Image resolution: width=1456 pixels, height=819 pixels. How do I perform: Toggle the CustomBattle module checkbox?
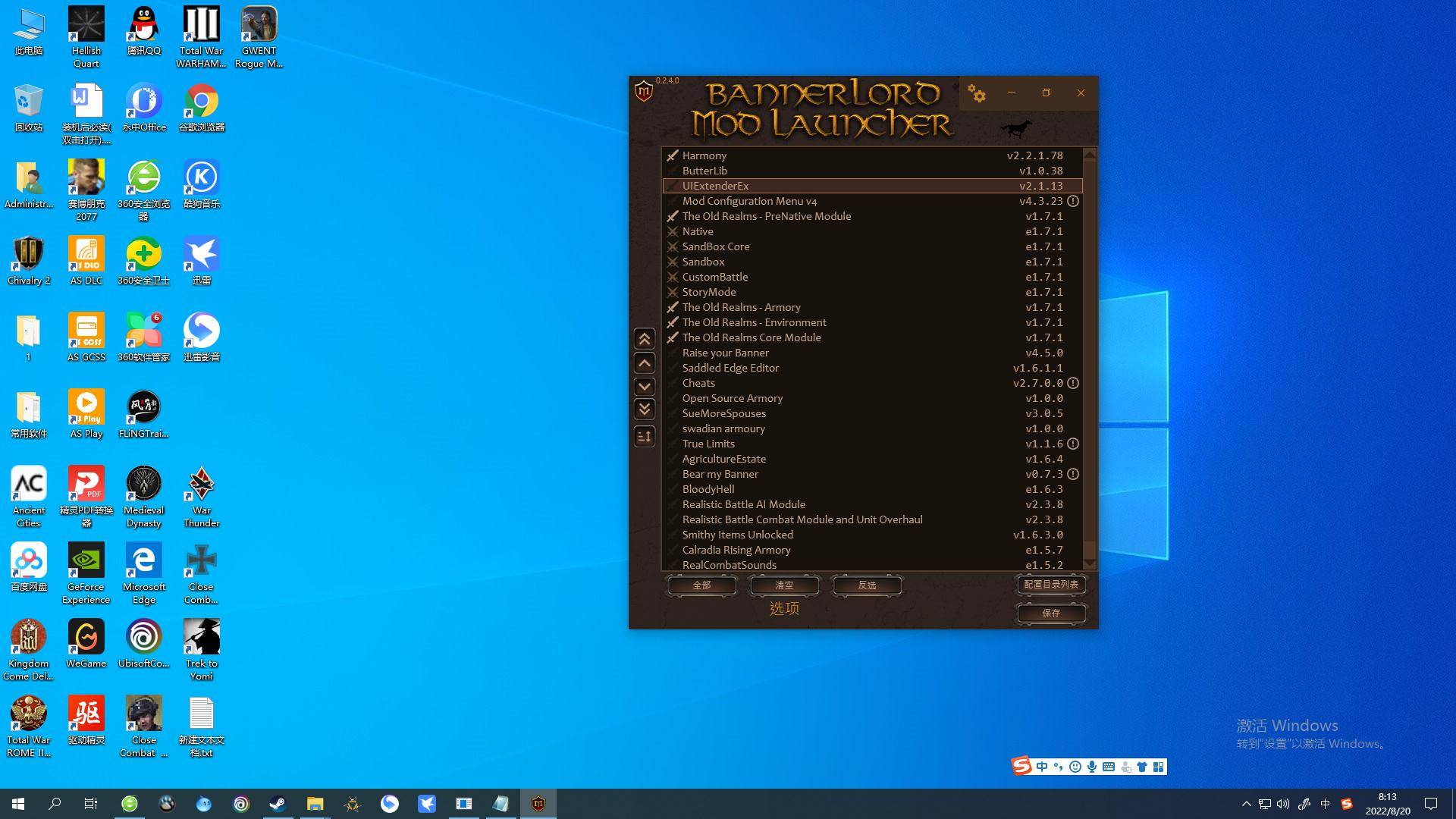coord(673,277)
